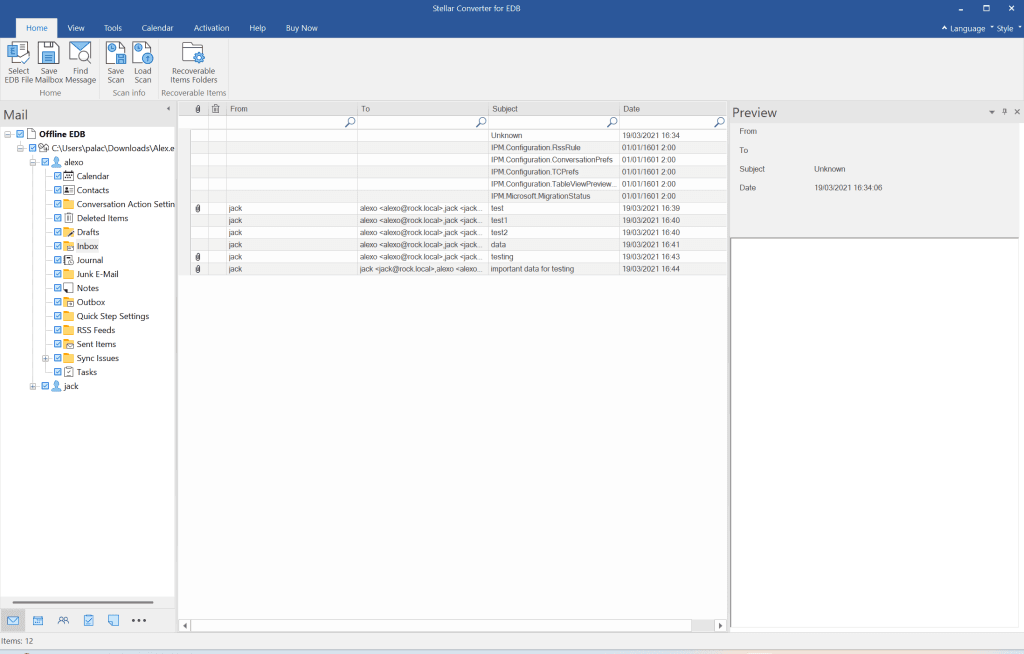The width and height of the screenshot is (1024, 654).
Task: Select email with subject 'test2'
Action: 458,233
